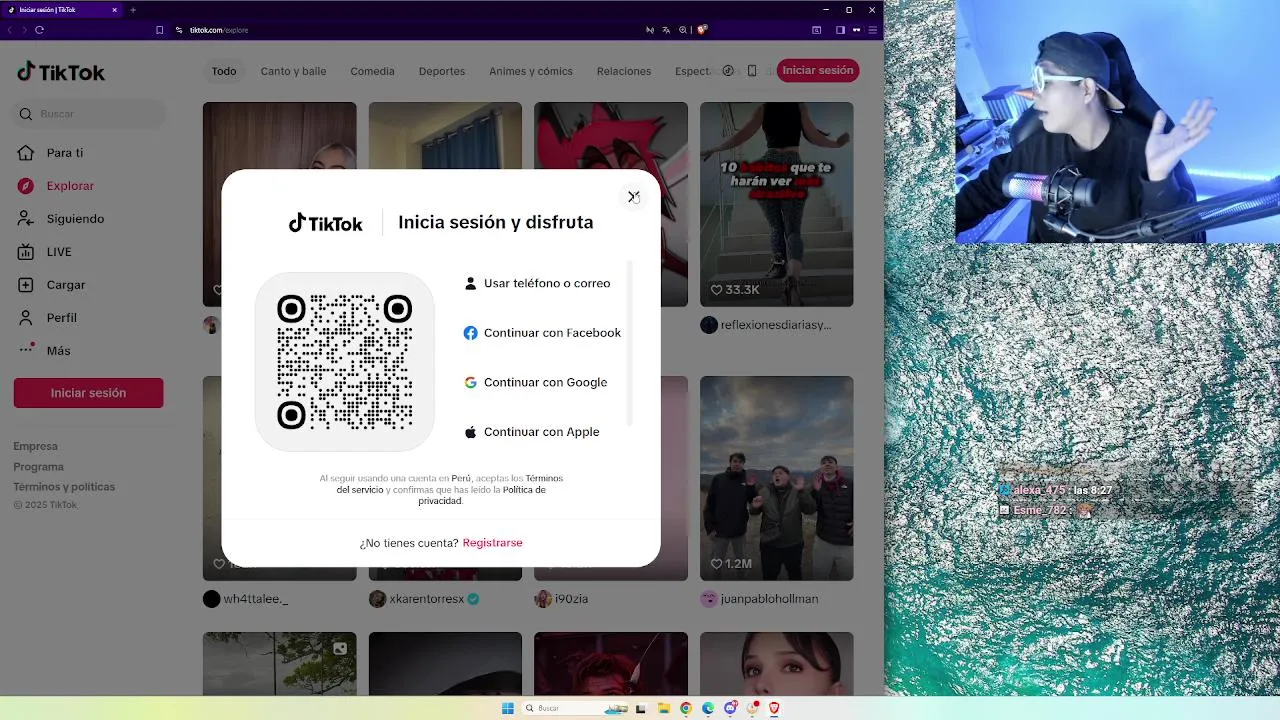Open video thumbnail with 33.3K likes
This screenshot has width=1280, height=720.
coord(776,204)
